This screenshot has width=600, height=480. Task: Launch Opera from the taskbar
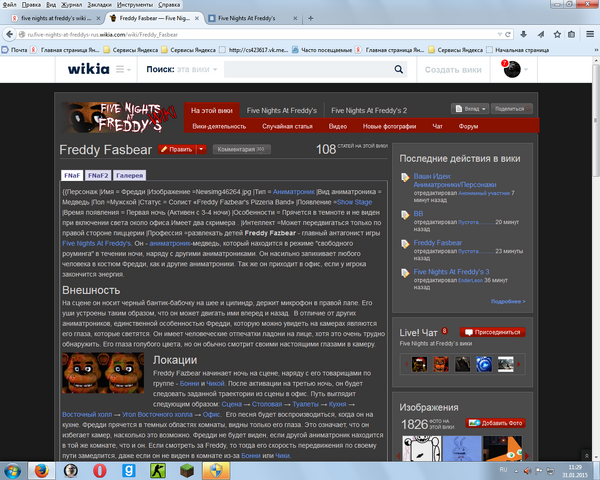click(99, 470)
